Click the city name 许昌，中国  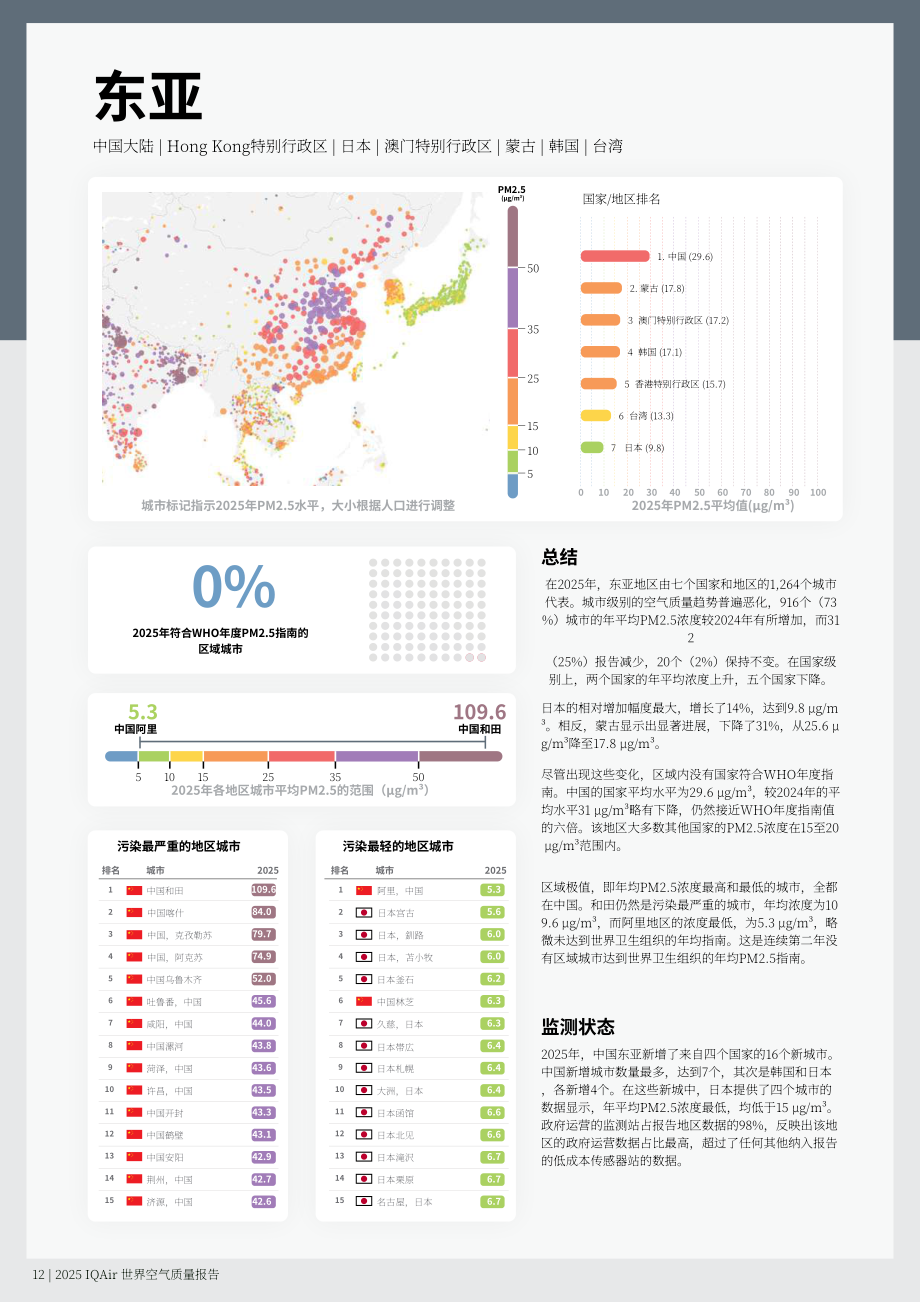point(170,1090)
